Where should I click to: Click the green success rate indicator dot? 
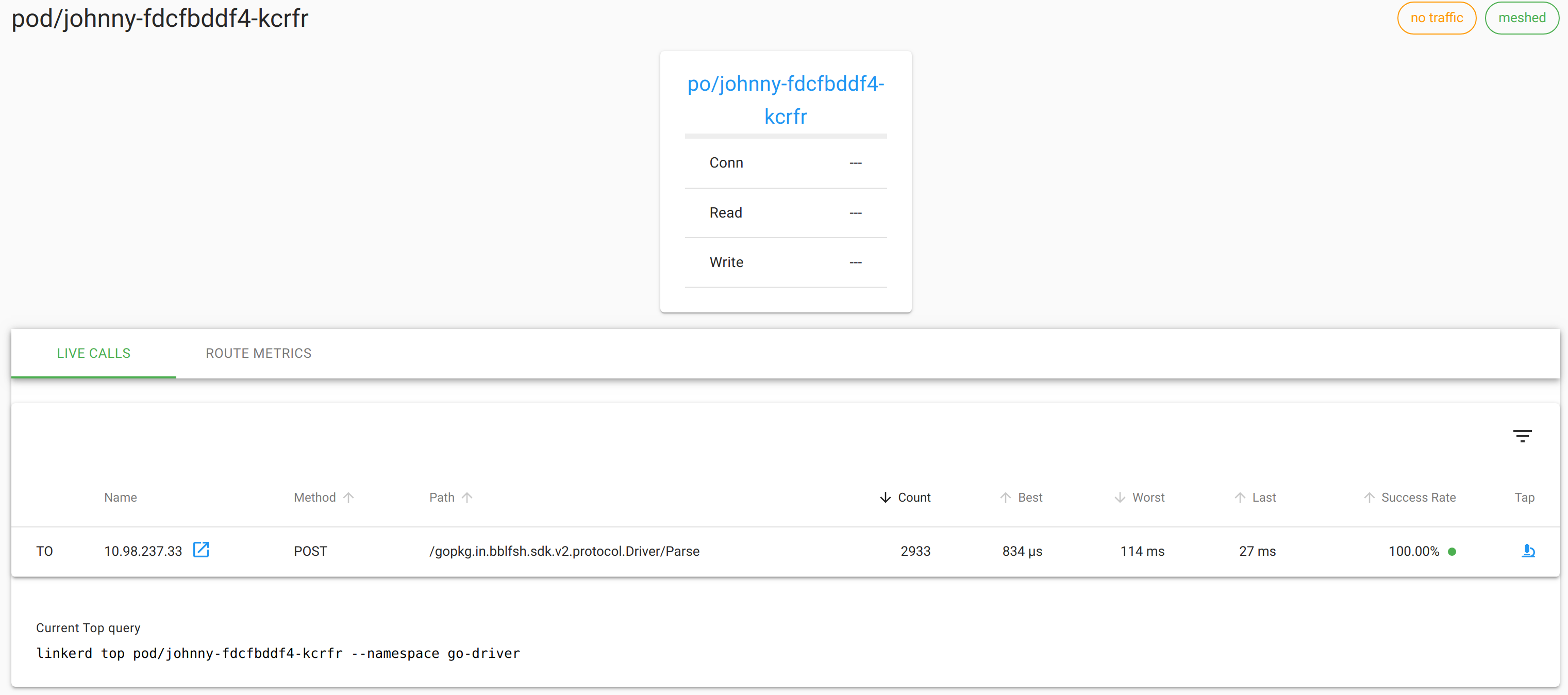(1452, 551)
